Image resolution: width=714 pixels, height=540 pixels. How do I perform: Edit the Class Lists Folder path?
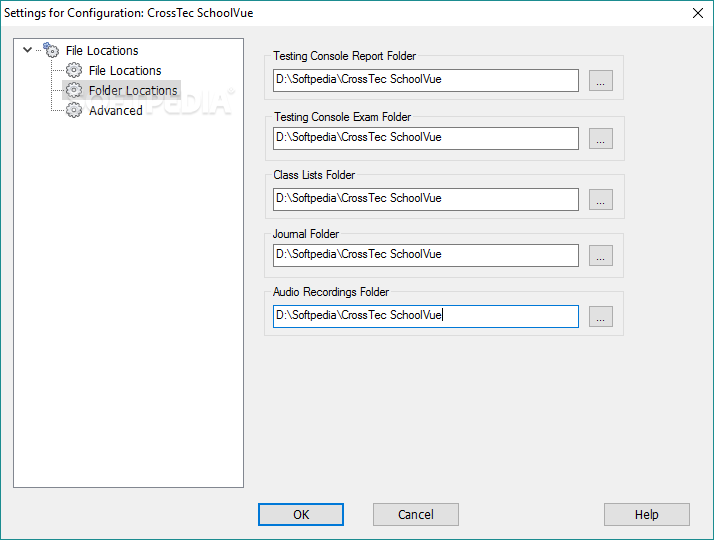pyautogui.click(x=426, y=199)
